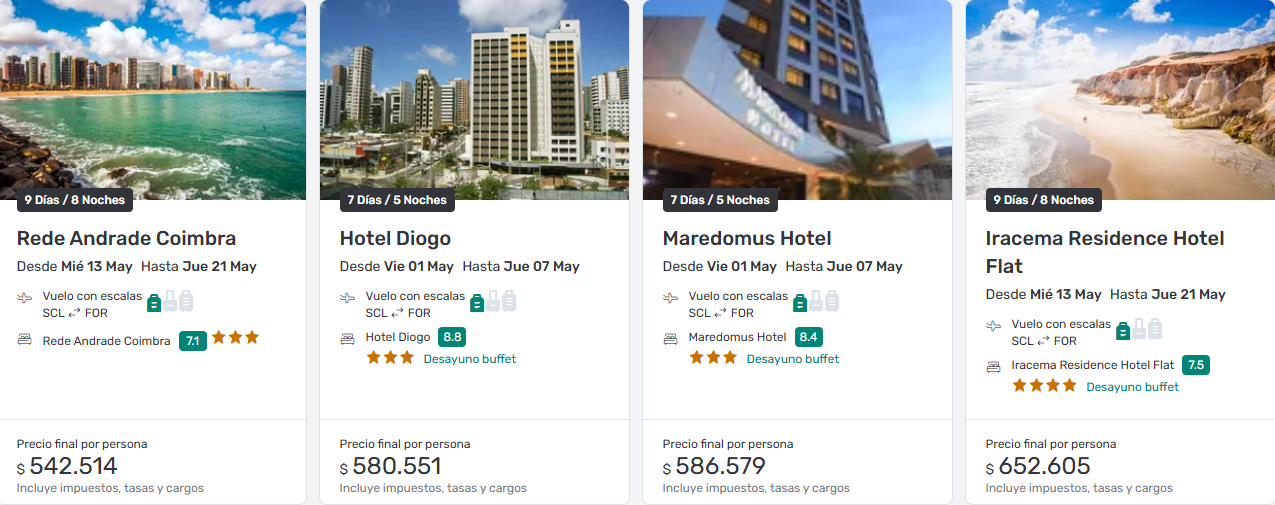Click the airplane icon on Iracema Residence card

coord(994,326)
